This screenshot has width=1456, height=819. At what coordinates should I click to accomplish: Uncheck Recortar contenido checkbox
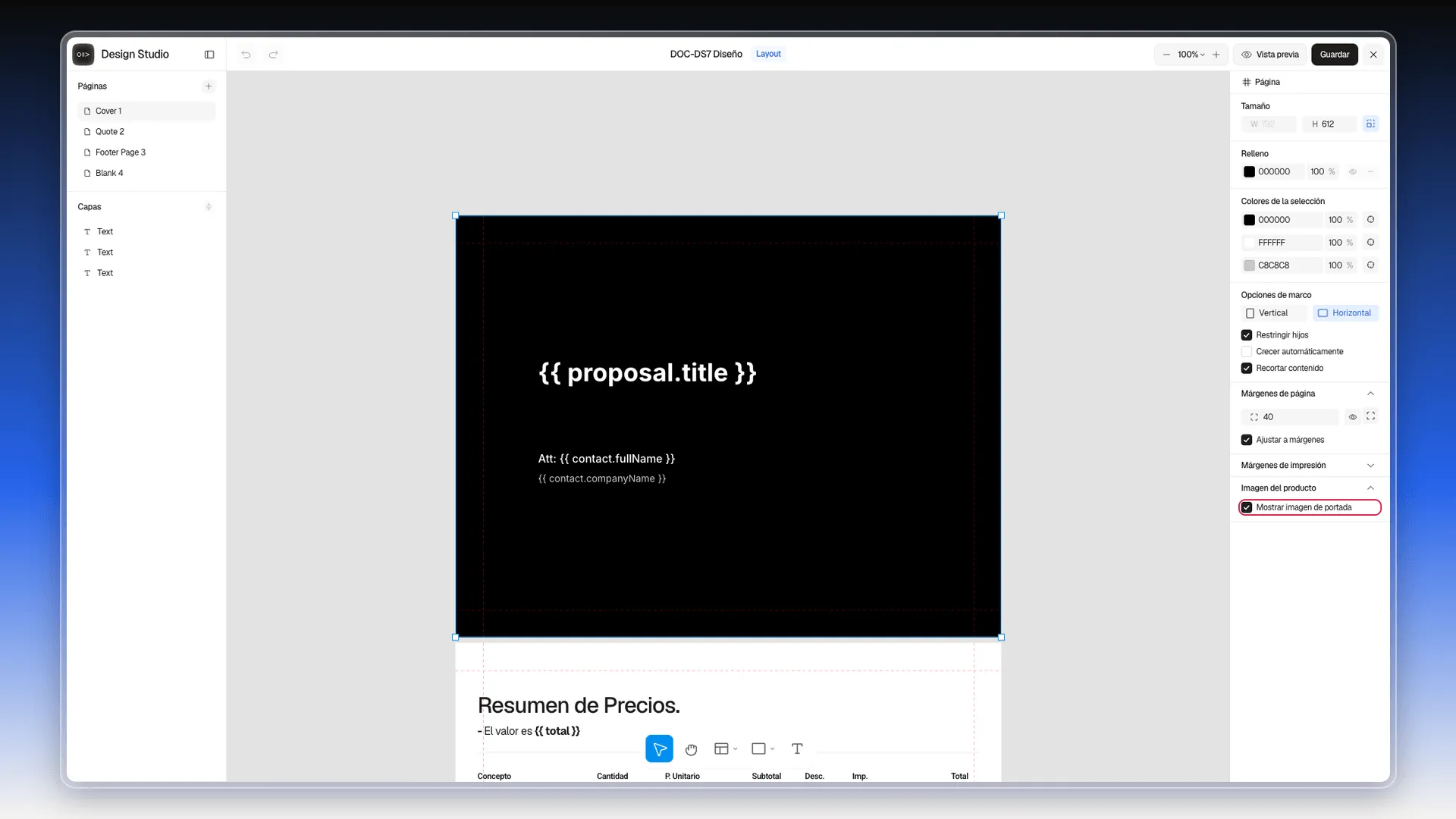[x=1246, y=369]
